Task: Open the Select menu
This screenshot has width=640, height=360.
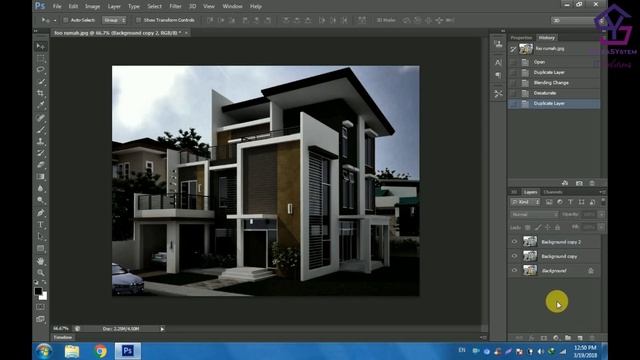Action: tap(154, 6)
